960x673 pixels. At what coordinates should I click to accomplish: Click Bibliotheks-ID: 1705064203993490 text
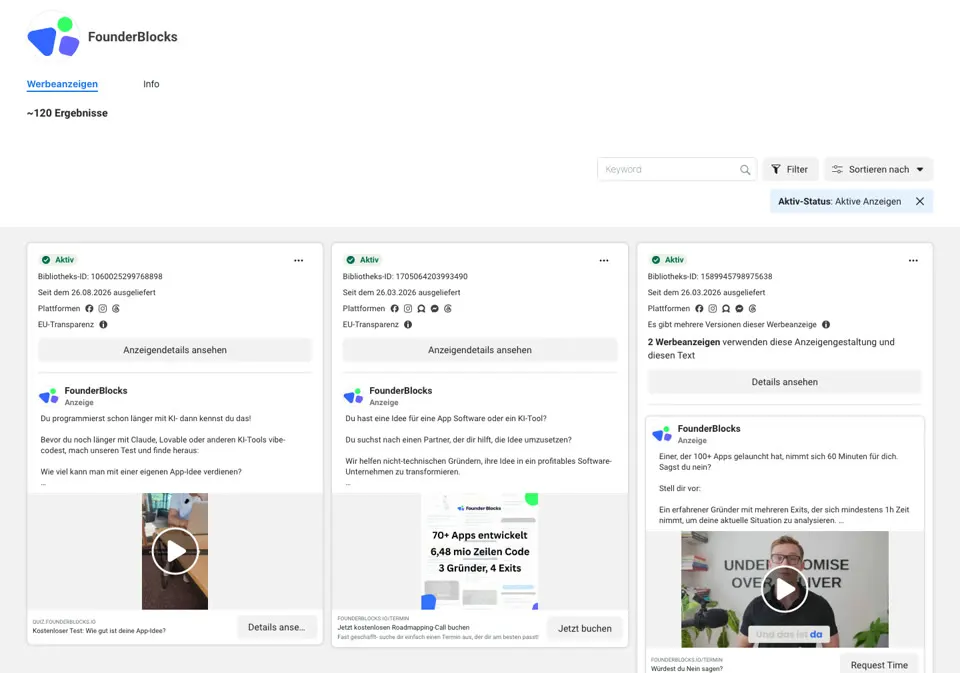point(405,277)
